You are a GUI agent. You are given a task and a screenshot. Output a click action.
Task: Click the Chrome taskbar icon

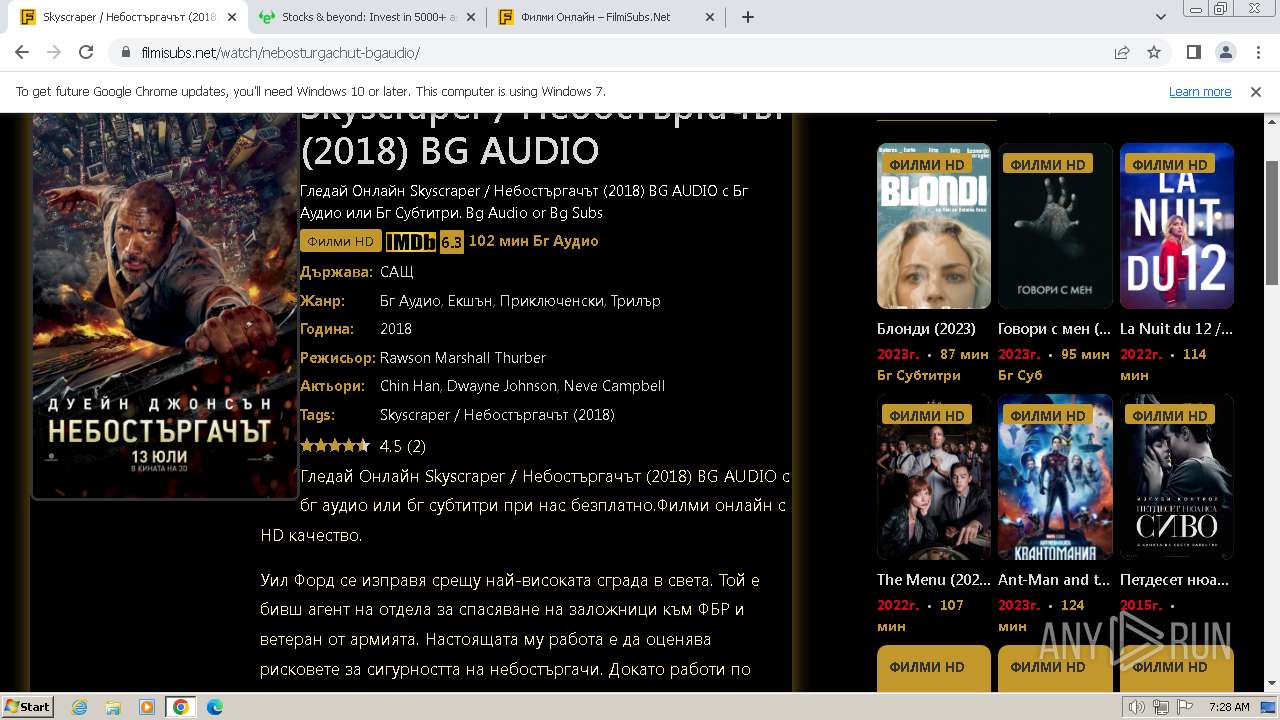tap(181, 707)
